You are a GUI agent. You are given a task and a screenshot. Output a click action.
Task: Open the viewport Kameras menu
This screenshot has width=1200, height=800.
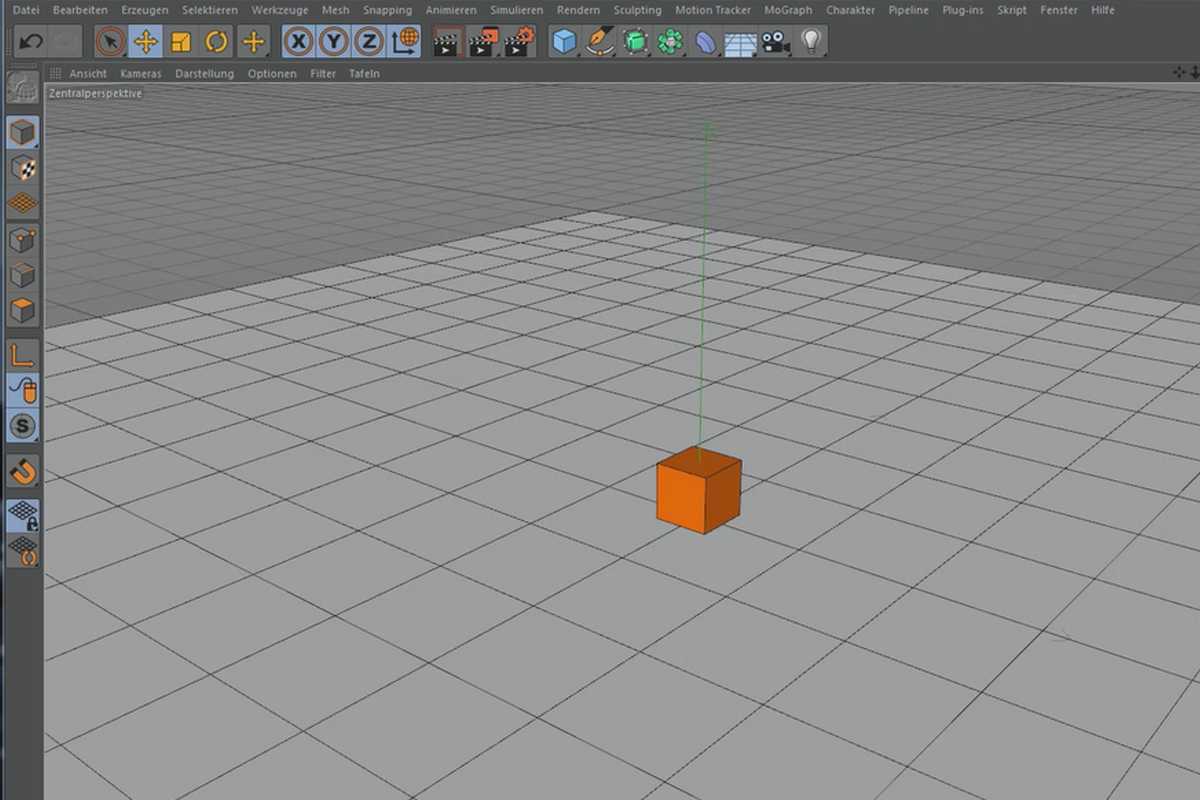coord(140,74)
